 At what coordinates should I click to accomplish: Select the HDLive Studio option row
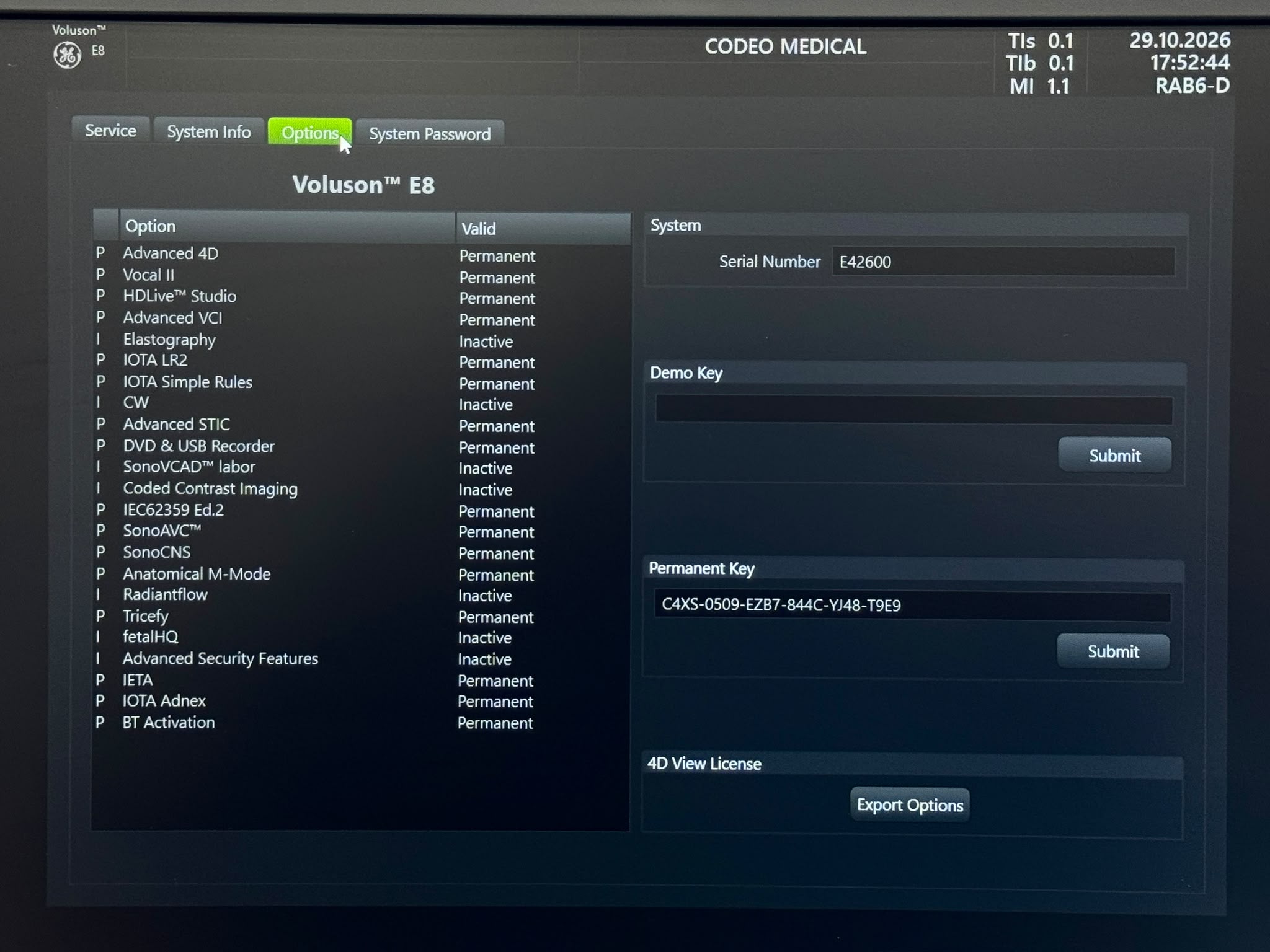click(362, 297)
